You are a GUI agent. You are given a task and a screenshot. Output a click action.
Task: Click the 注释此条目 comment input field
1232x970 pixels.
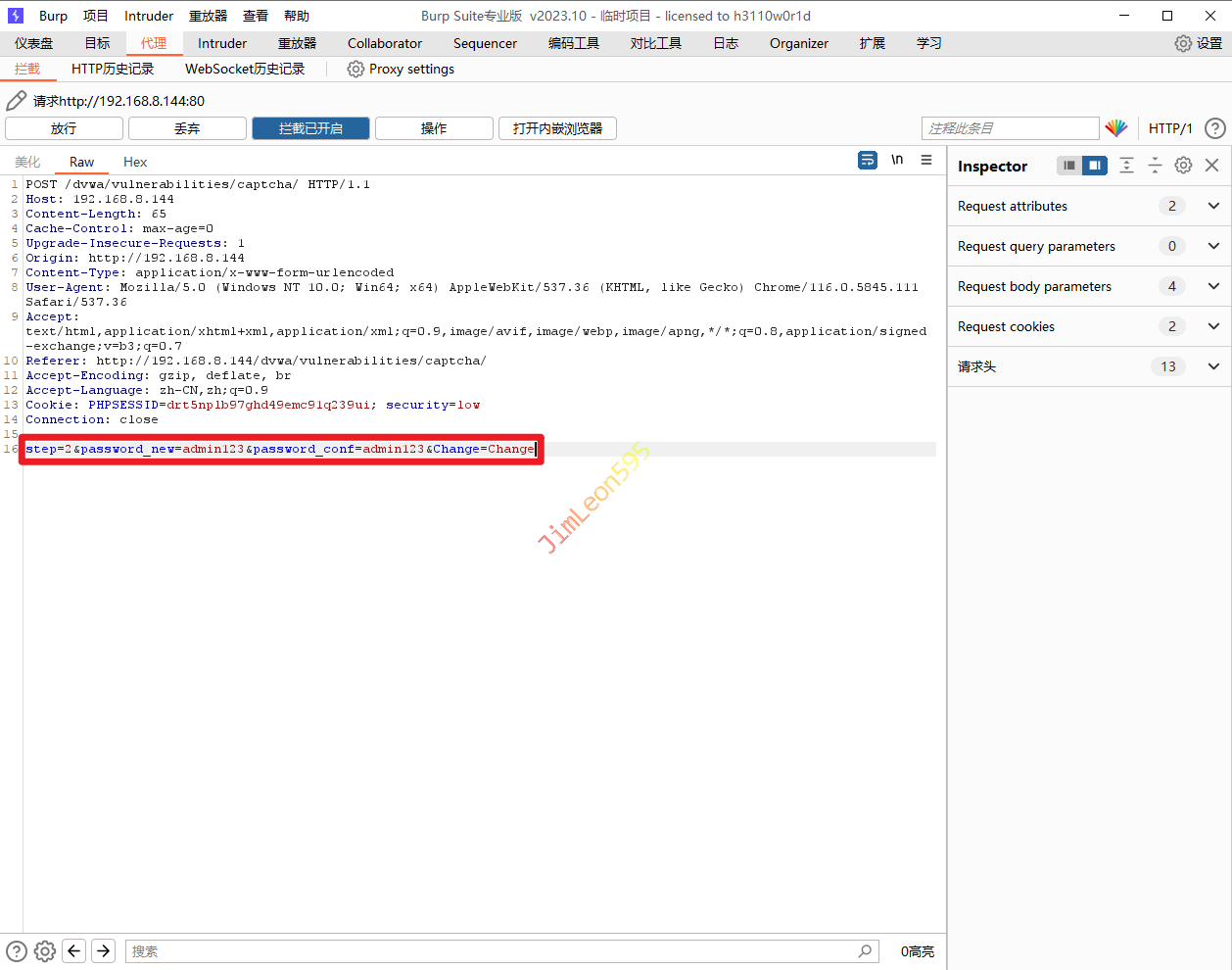[x=1010, y=128]
